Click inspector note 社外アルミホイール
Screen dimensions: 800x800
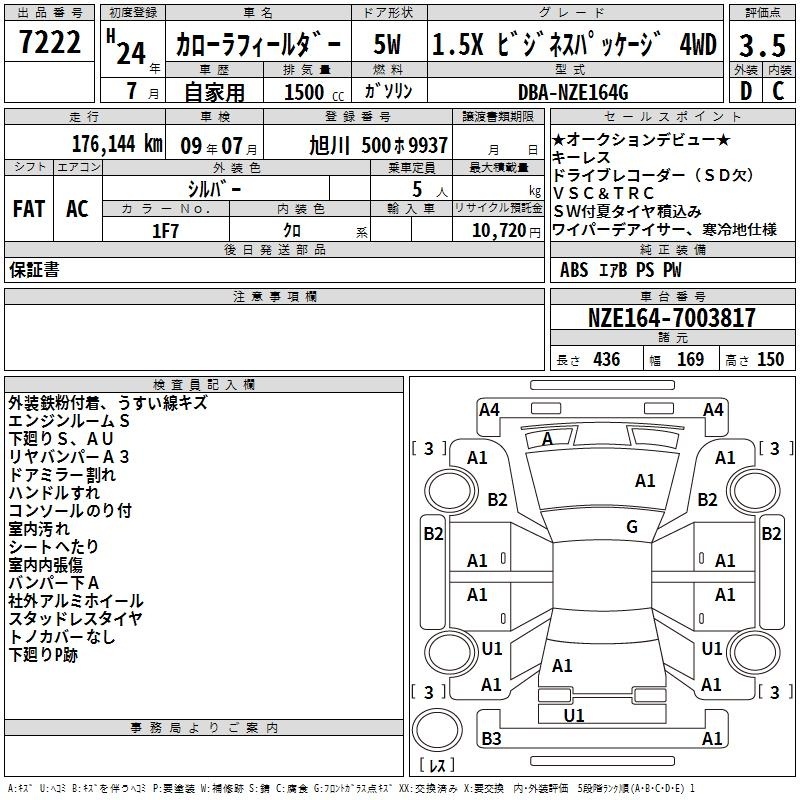click(76, 601)
